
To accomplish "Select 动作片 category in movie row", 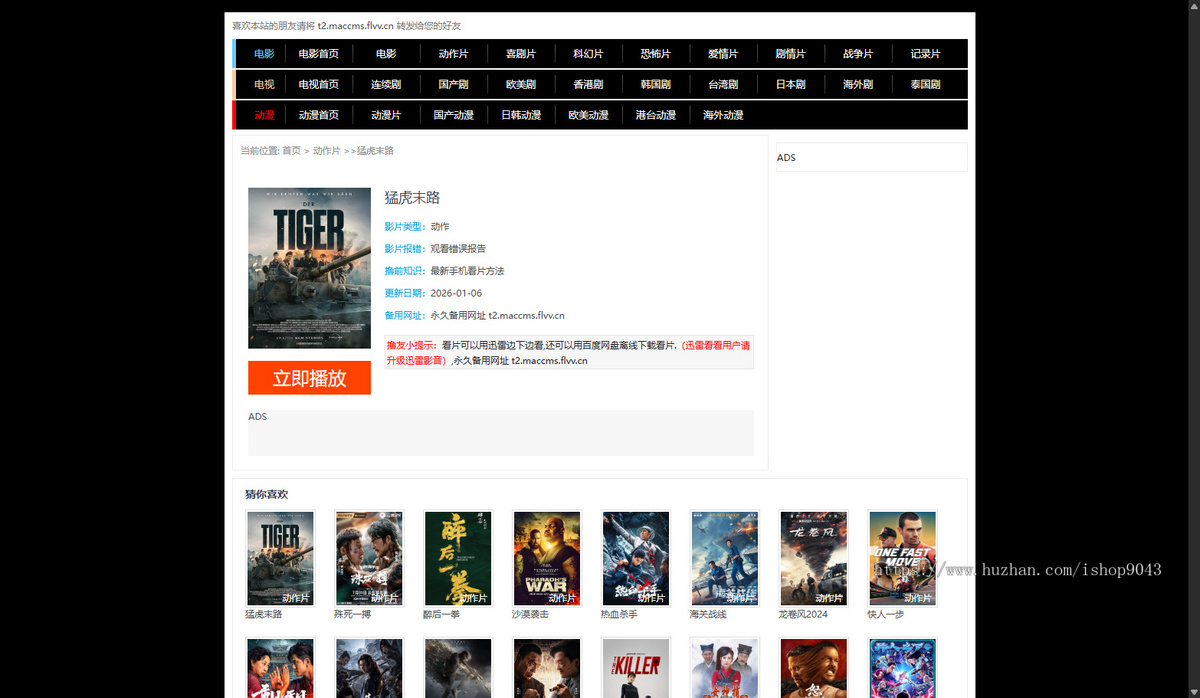I will click(453, 54).
